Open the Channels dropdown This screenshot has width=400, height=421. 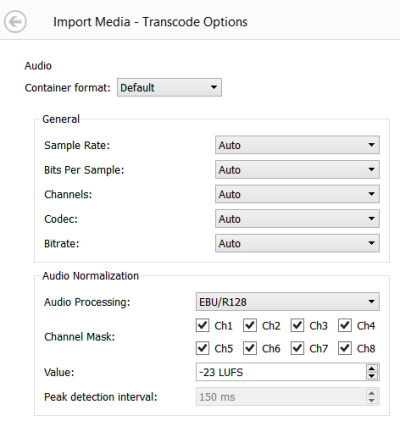point(297,194)
